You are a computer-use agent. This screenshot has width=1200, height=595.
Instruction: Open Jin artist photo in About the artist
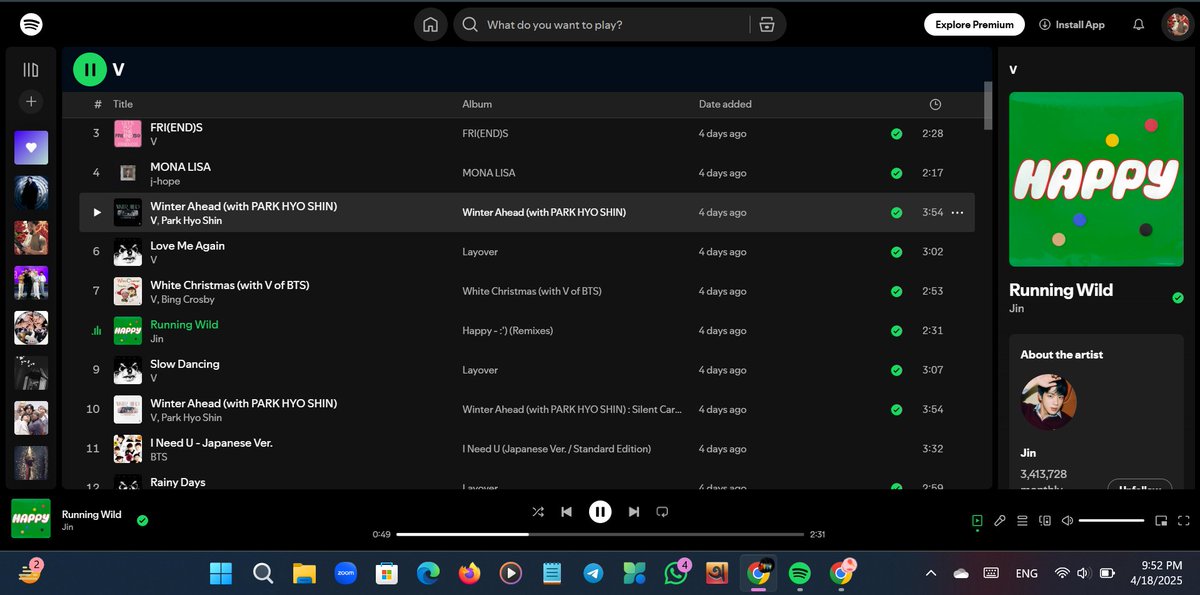(1048, 403)
